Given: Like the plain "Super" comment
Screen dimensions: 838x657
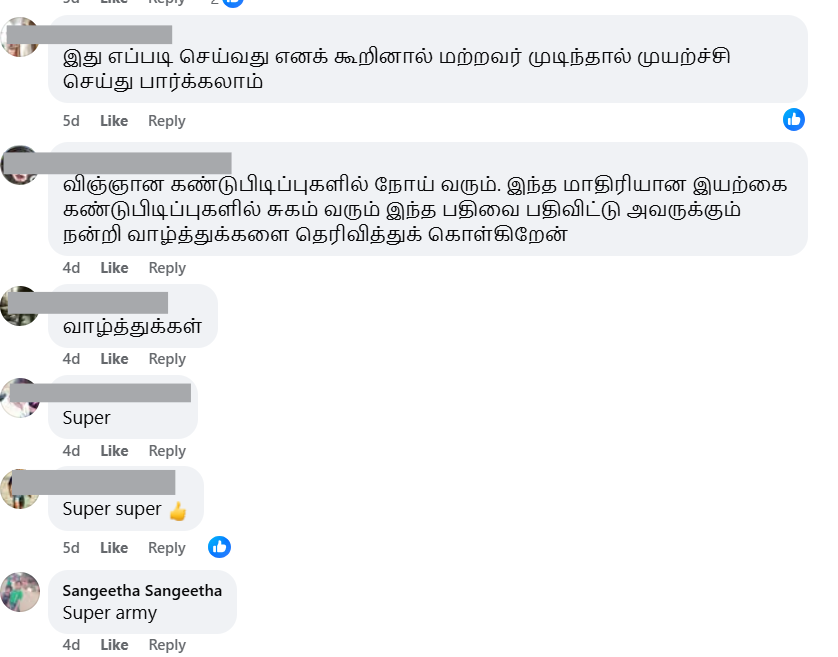Looking at the screenshot, I should (114, 451).
